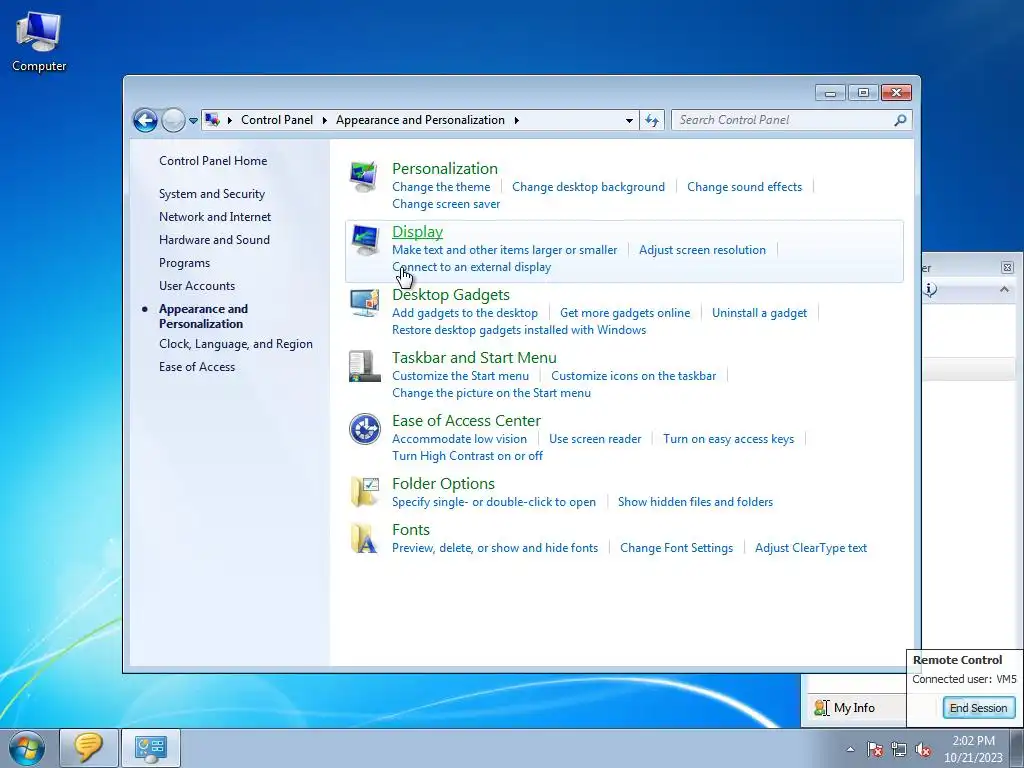Expand the root breadcrumb arrow after icon

click(x=229, y=120)
